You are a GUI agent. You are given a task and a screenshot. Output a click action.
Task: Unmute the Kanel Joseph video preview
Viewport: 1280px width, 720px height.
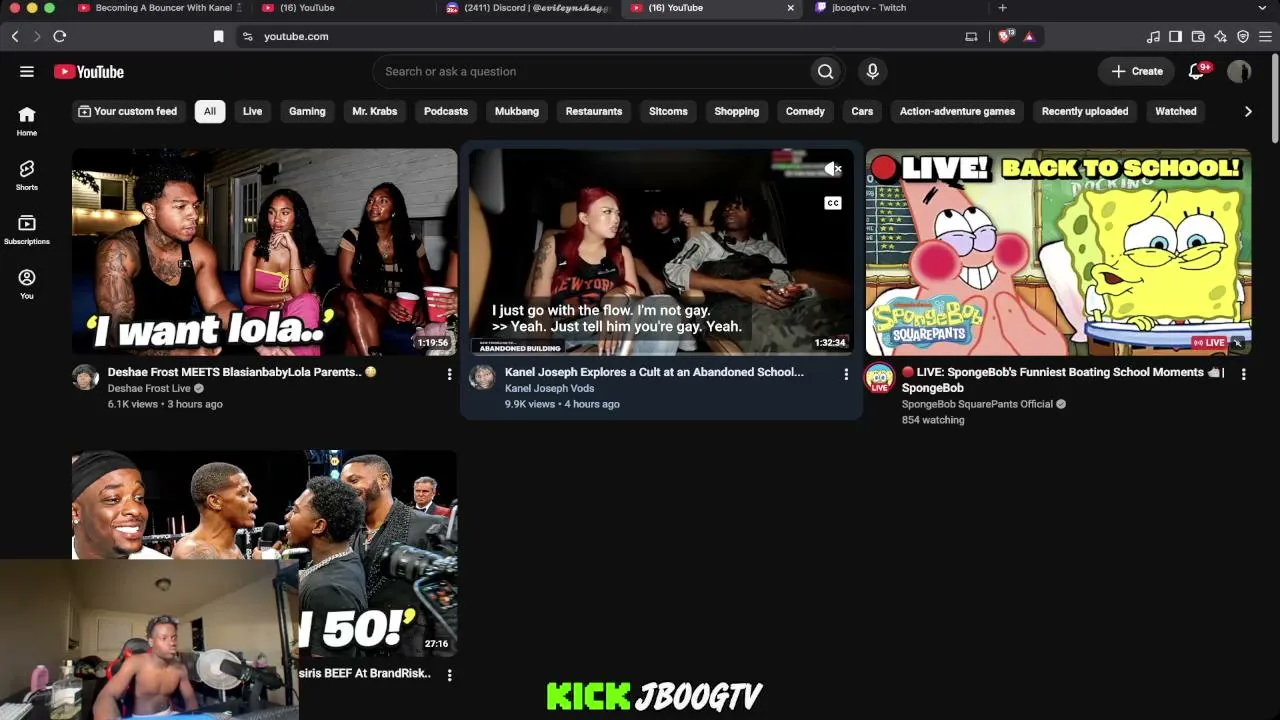(832, 169)
